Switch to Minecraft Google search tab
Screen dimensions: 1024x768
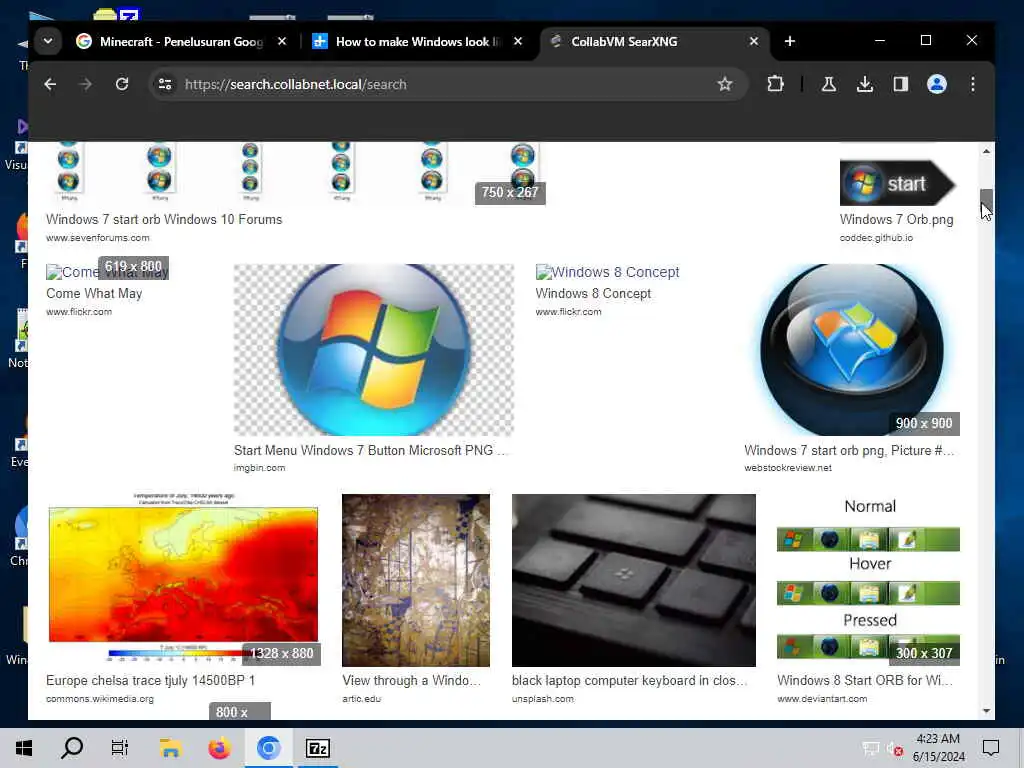[x=182, y=41]
